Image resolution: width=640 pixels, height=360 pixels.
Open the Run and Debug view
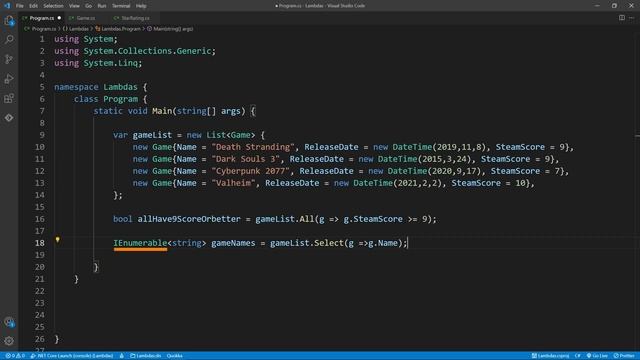coord(9,79)
